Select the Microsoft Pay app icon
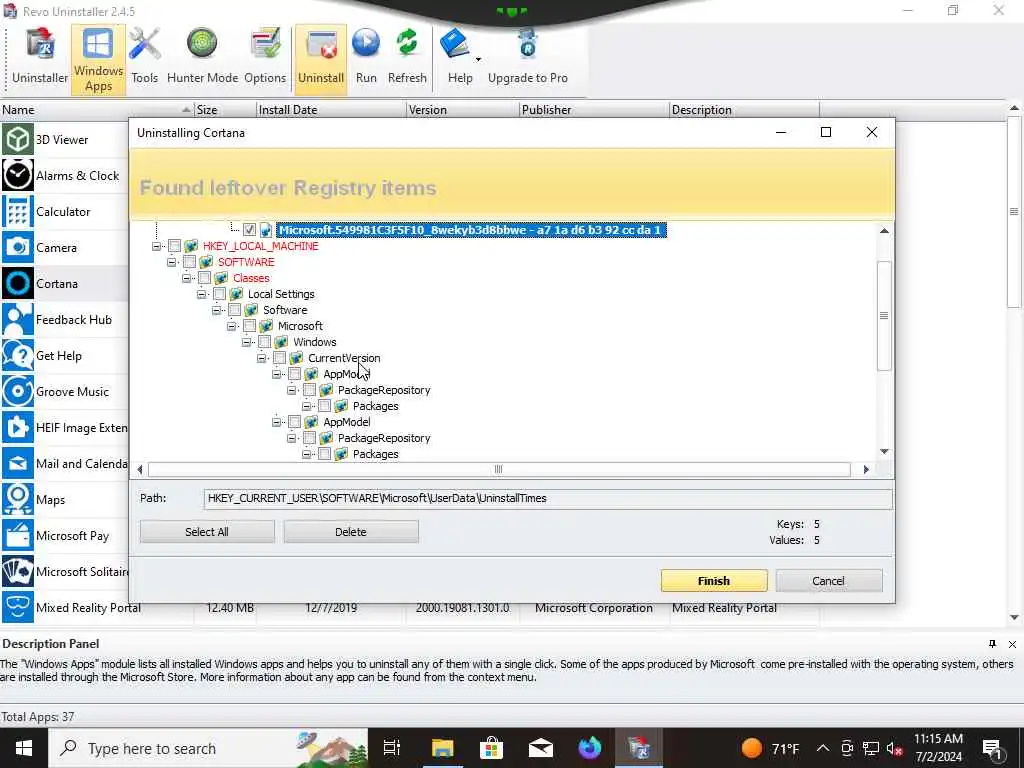This screenshot has width=1024, height=768. 18,536
